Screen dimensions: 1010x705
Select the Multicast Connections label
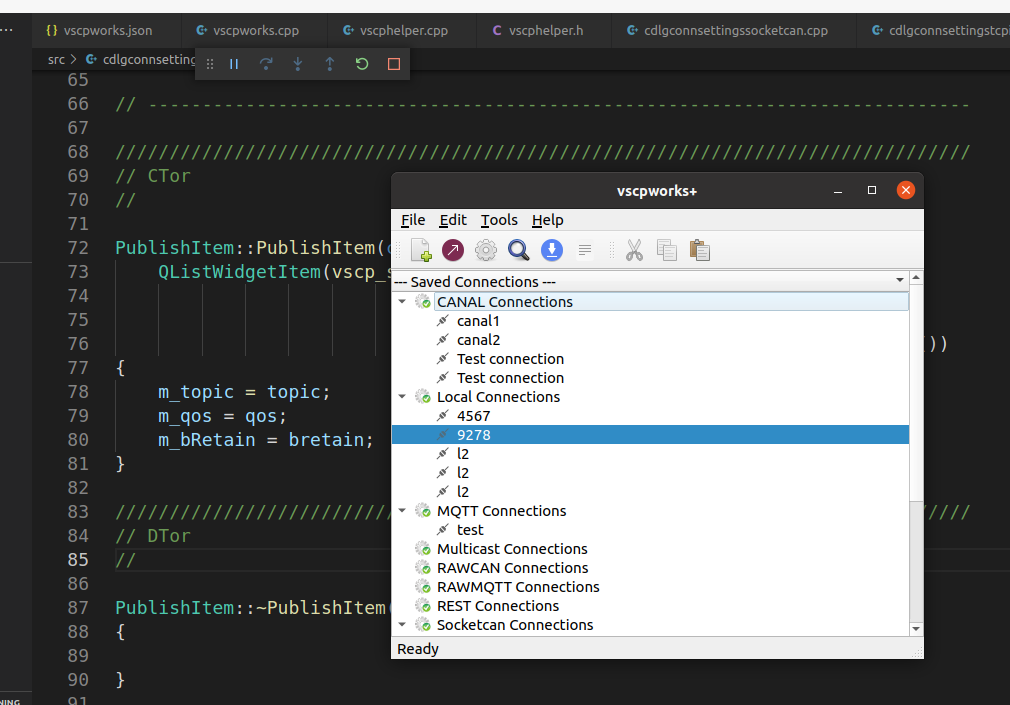(x=512, y=548)
